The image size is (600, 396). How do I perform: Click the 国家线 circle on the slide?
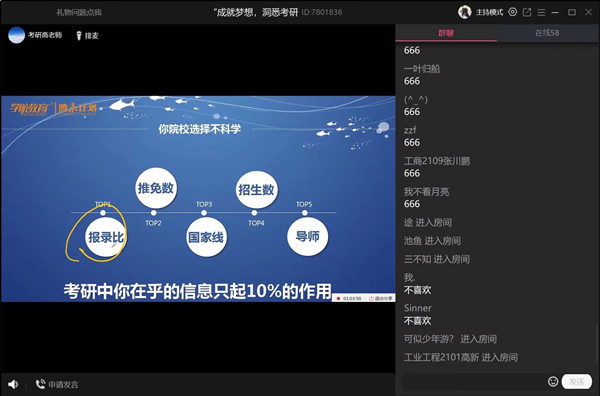[206, 237]
